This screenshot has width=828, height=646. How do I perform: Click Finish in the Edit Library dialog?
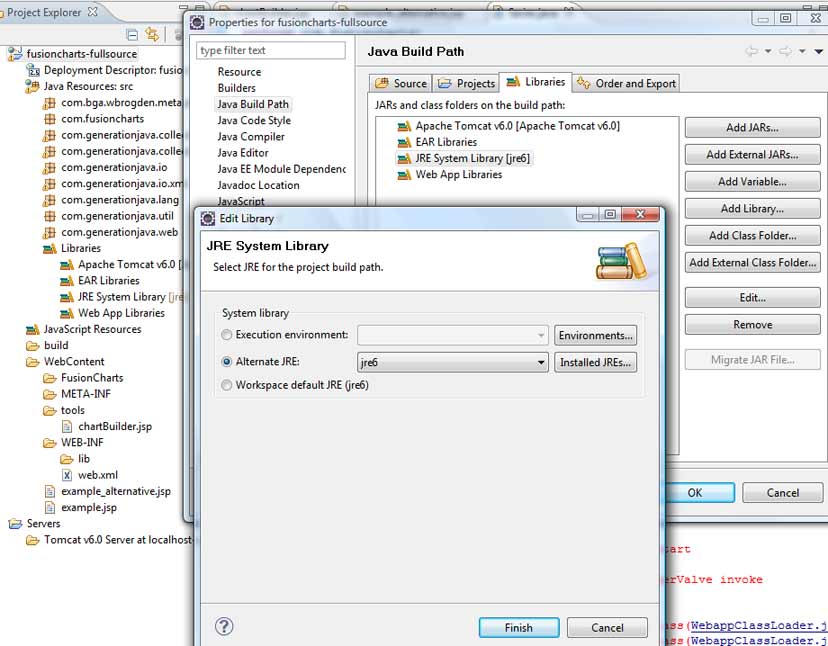click(x=519, y=628)
